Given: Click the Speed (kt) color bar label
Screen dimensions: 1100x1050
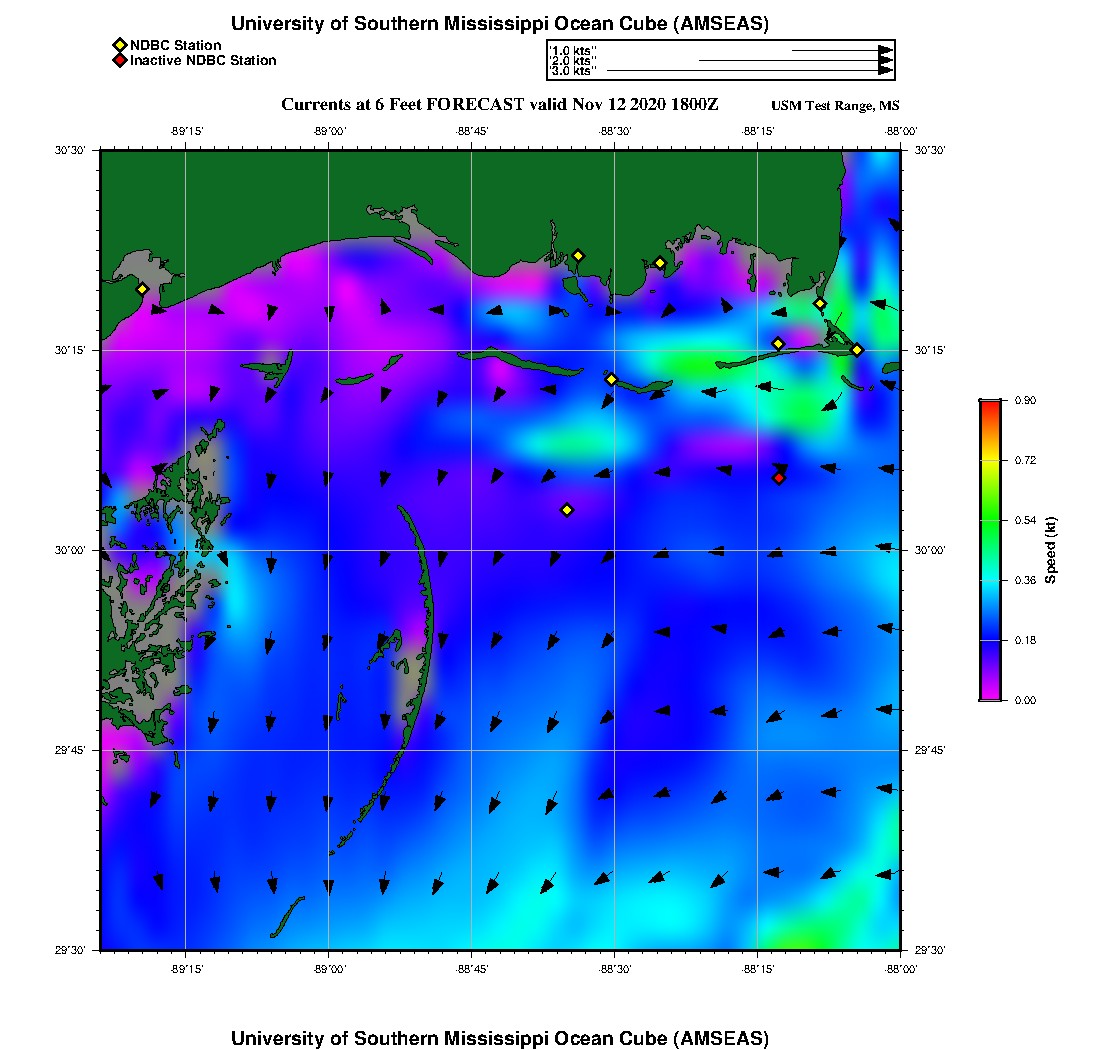Looking at the screenshot, I should (x=1050, y=550).
